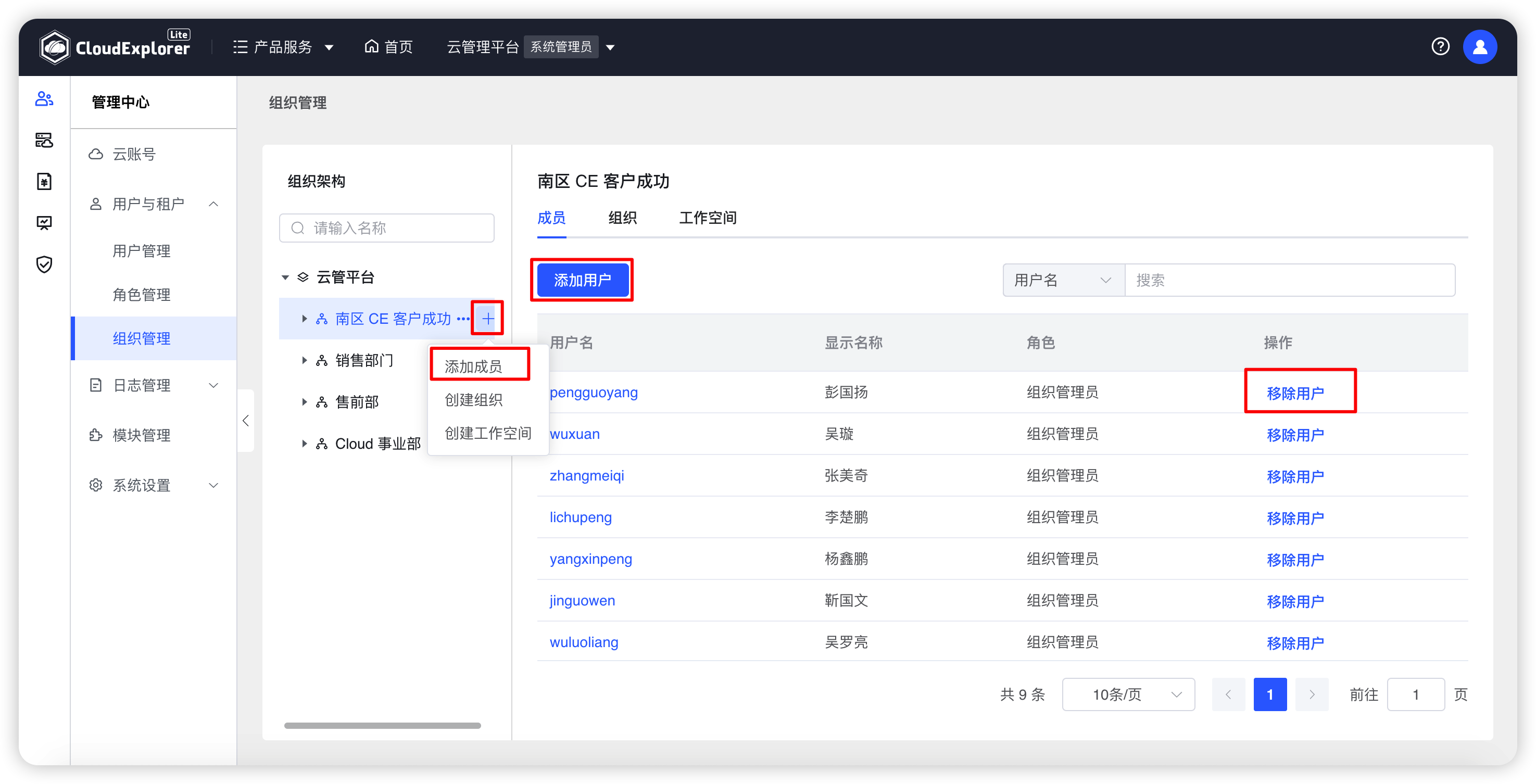Click the search magnifier in organization name field
Image resolution: width=1536 pixels, height=784 pixels.
(x=297, y=227)
